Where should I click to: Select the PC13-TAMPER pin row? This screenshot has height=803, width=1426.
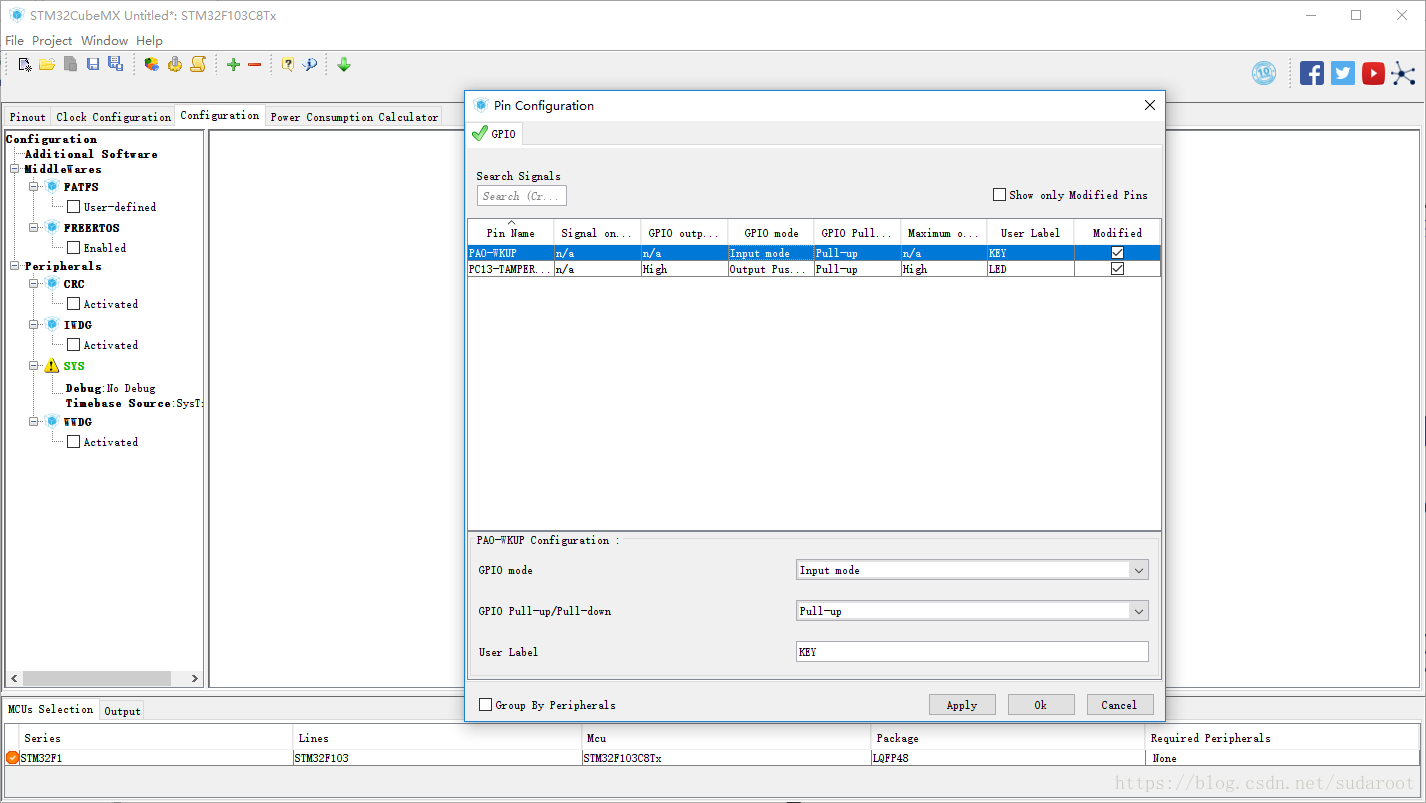814,269
